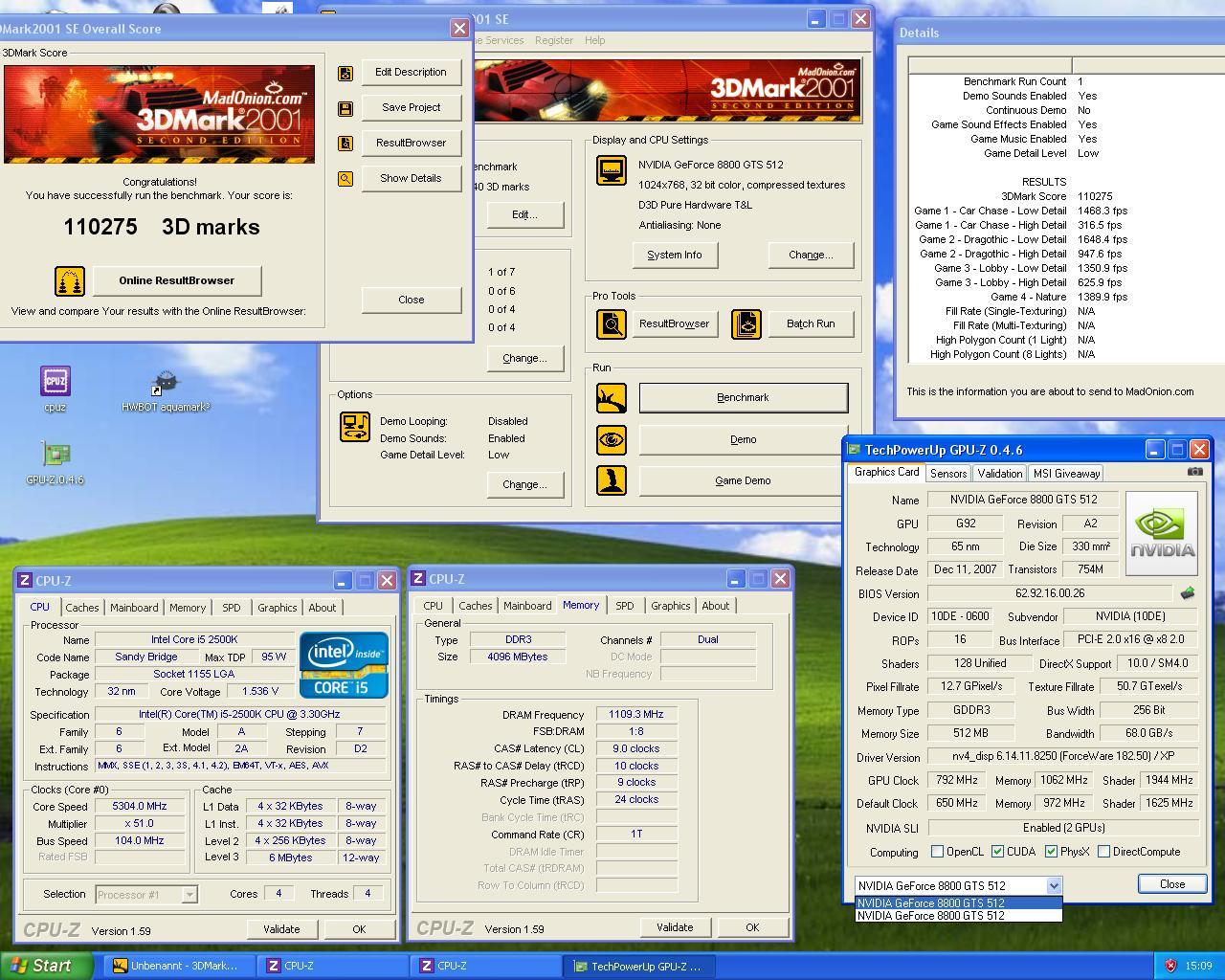This screenshot has width=1225, height=980.
Task: Click the Options computer icon in 3DMark
Action: [x=355, y=427]
